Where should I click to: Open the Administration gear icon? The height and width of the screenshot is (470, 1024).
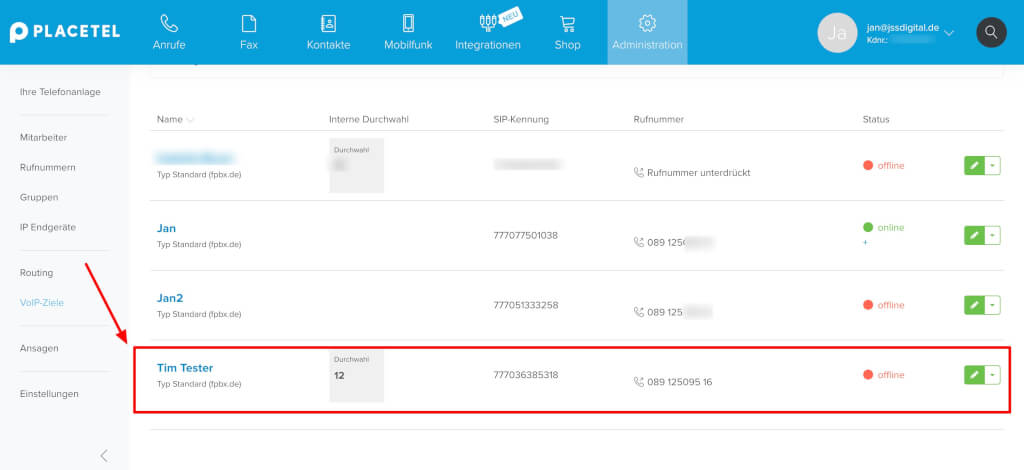click(x=647, y=24)
